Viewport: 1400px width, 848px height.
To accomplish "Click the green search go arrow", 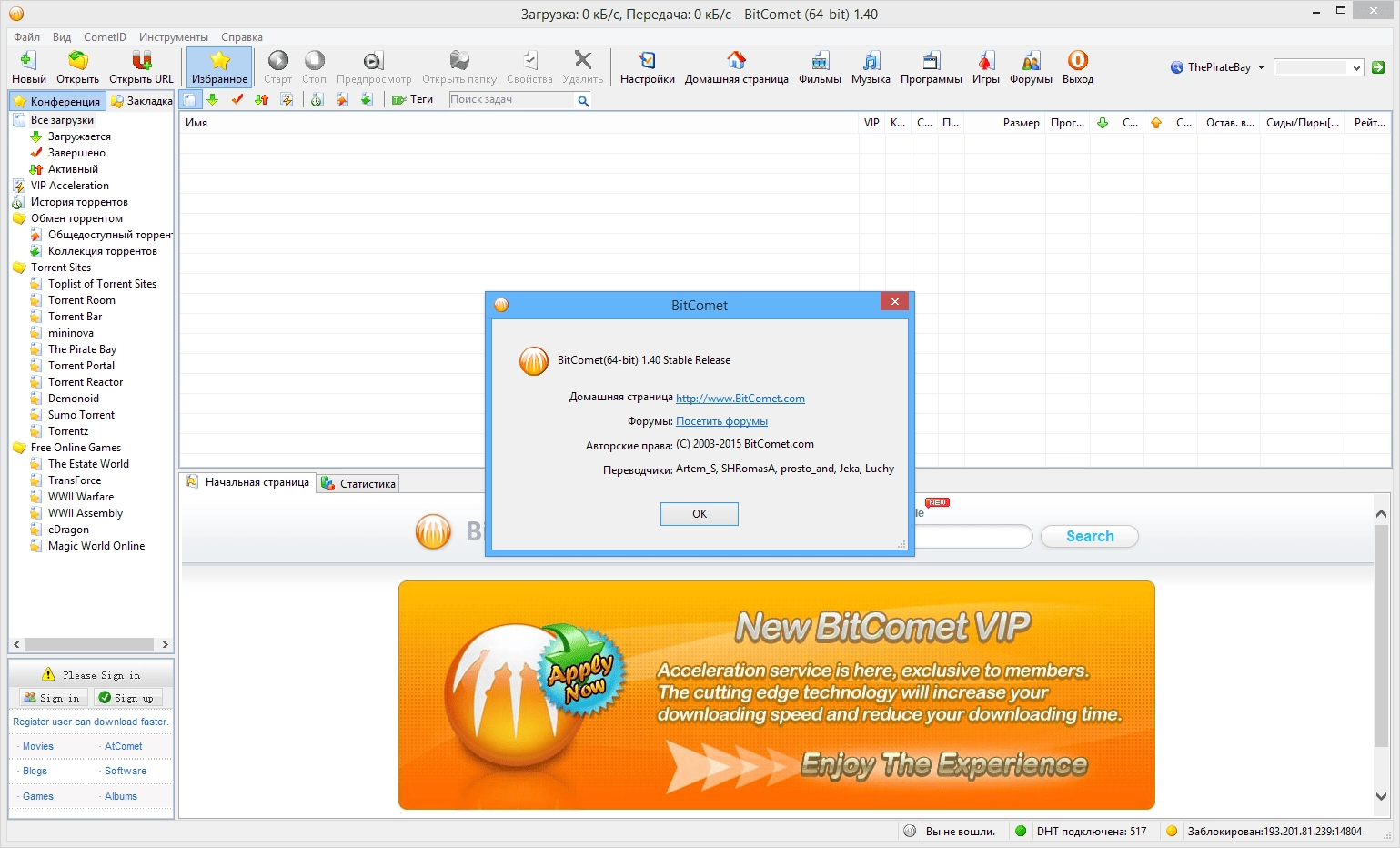I will coord(1378,67).
